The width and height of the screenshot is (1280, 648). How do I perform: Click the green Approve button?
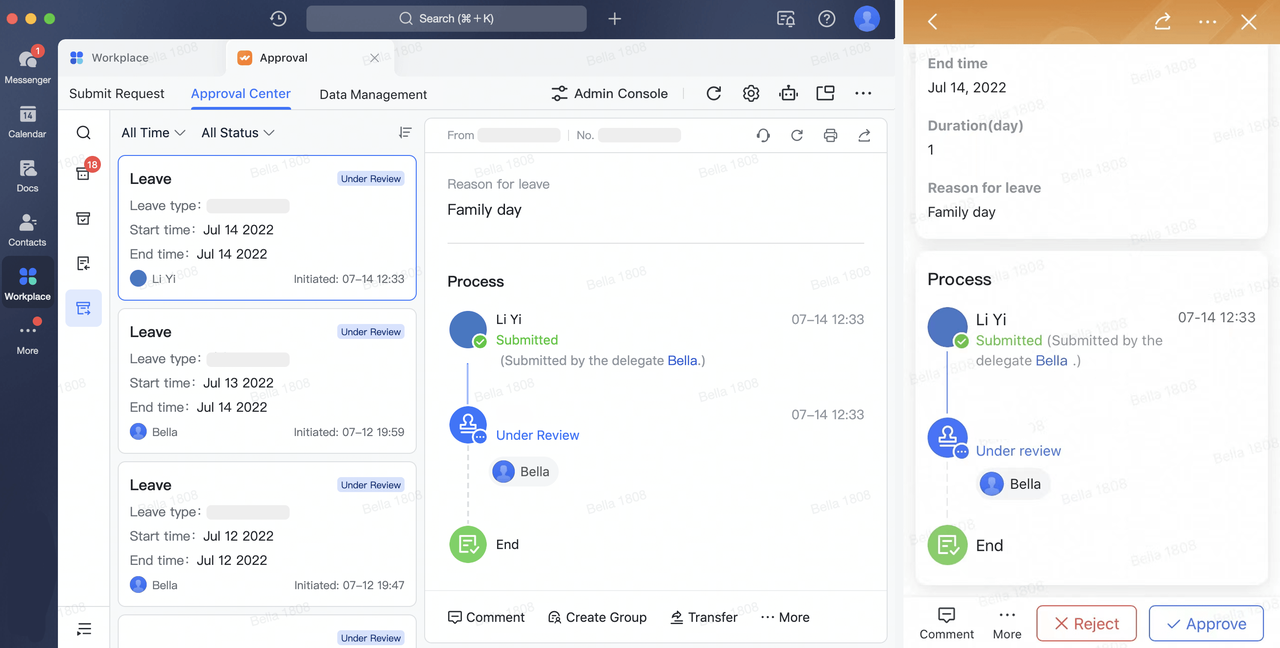point(1206,624)
